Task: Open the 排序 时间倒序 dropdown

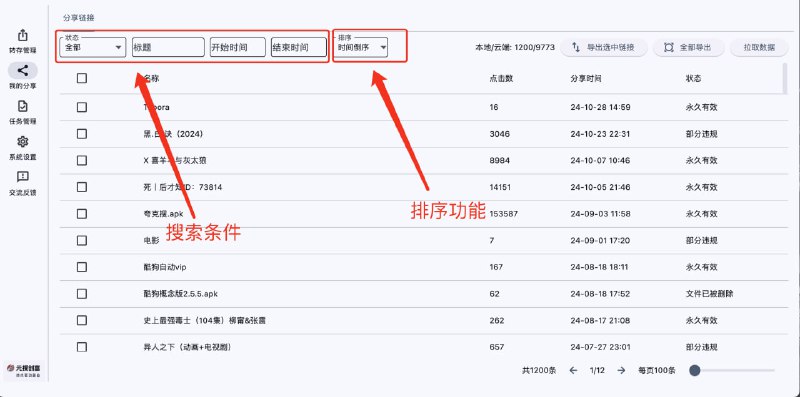Action: pos(362,47)
